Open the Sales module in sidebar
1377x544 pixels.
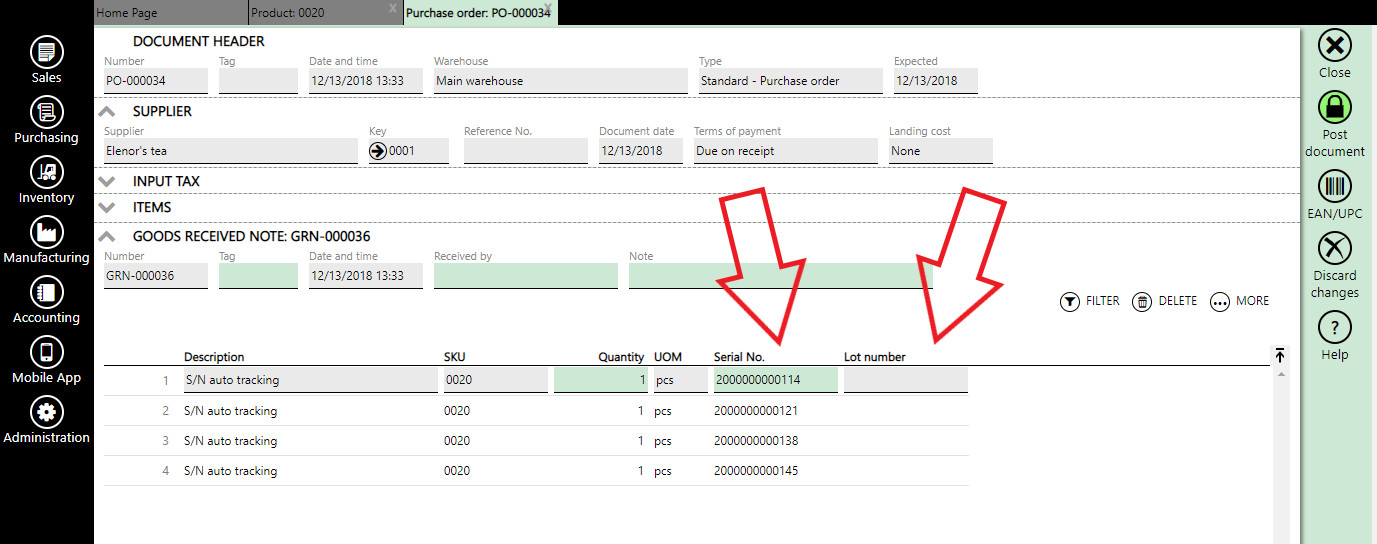click(x=46, y=53)
